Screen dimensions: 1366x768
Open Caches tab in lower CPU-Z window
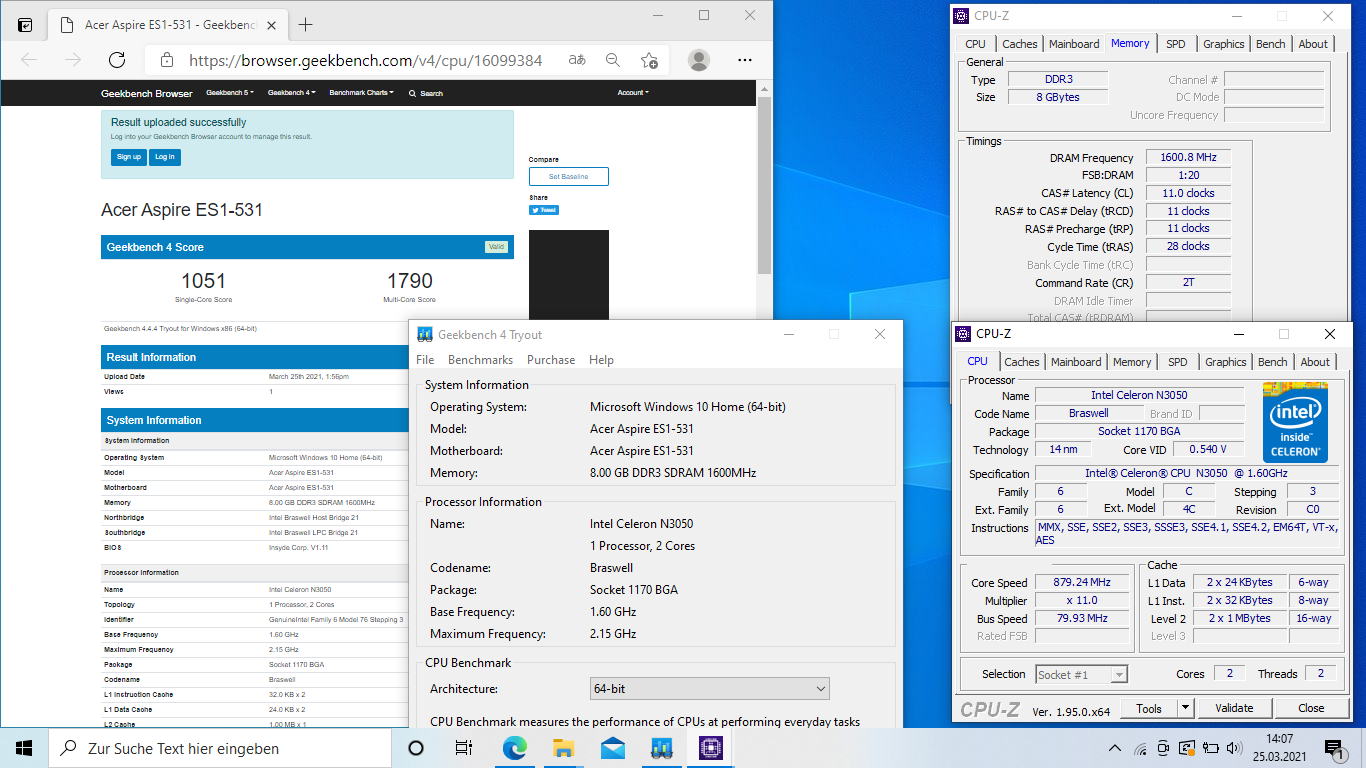[1022, 362]
